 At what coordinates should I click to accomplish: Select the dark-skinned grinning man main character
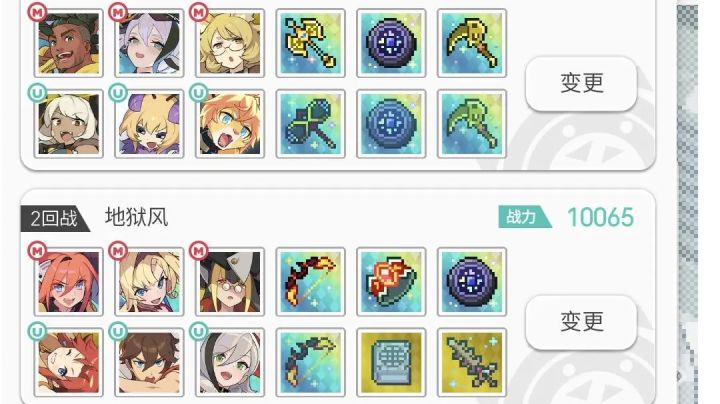[68, 43]
